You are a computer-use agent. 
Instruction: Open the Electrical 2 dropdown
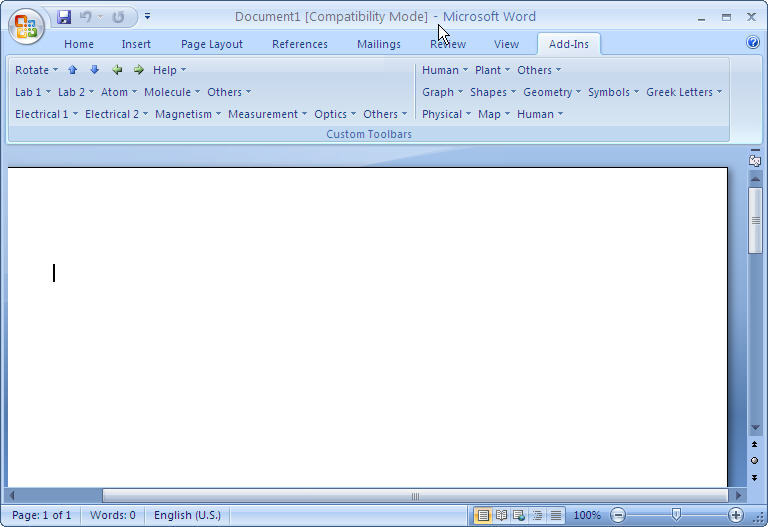[x=116, y=114]
